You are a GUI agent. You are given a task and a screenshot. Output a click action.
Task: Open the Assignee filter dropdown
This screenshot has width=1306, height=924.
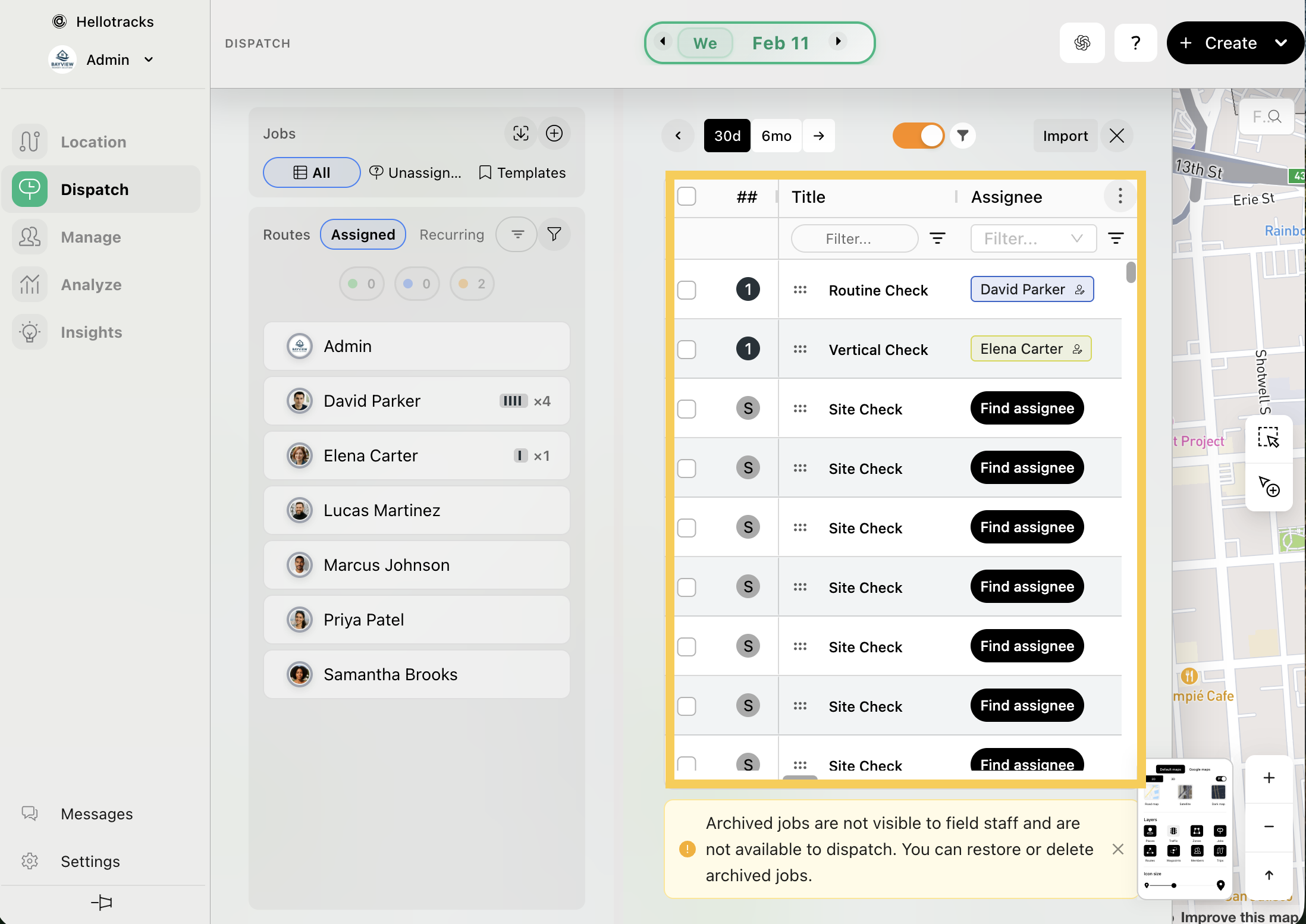tap(1033, 238)
